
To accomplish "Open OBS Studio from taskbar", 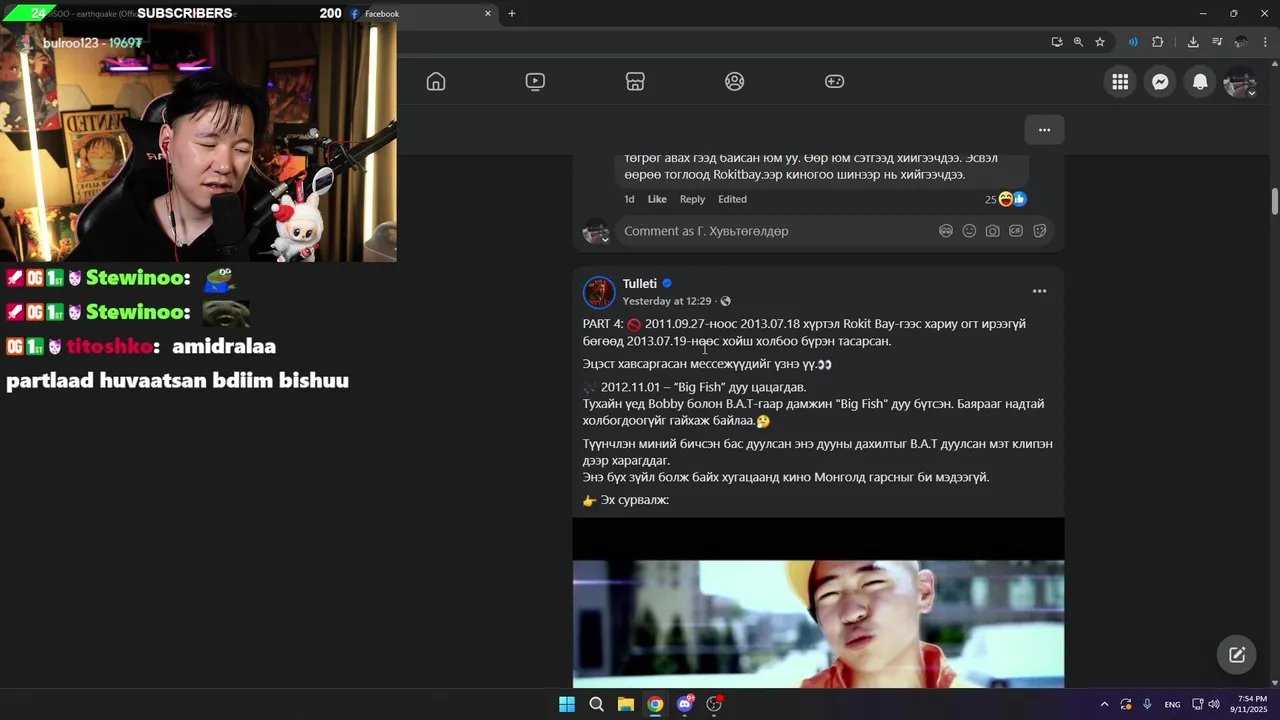I will [x=714, y=704].
